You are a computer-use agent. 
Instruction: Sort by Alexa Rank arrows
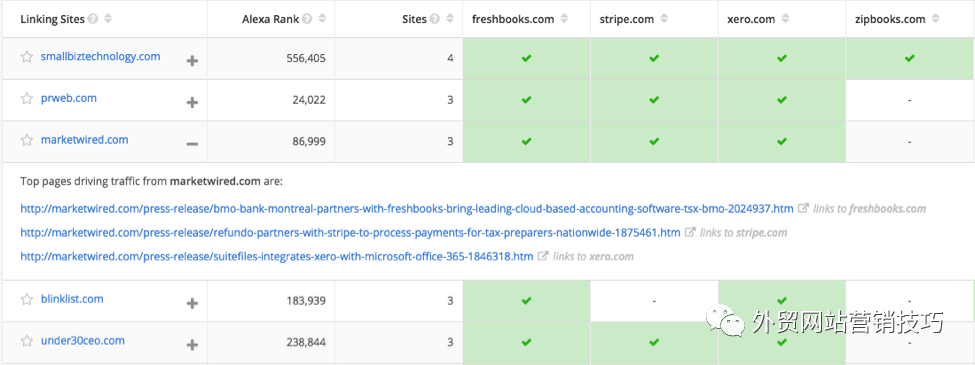pyautogui.click(x=321, y=19)
